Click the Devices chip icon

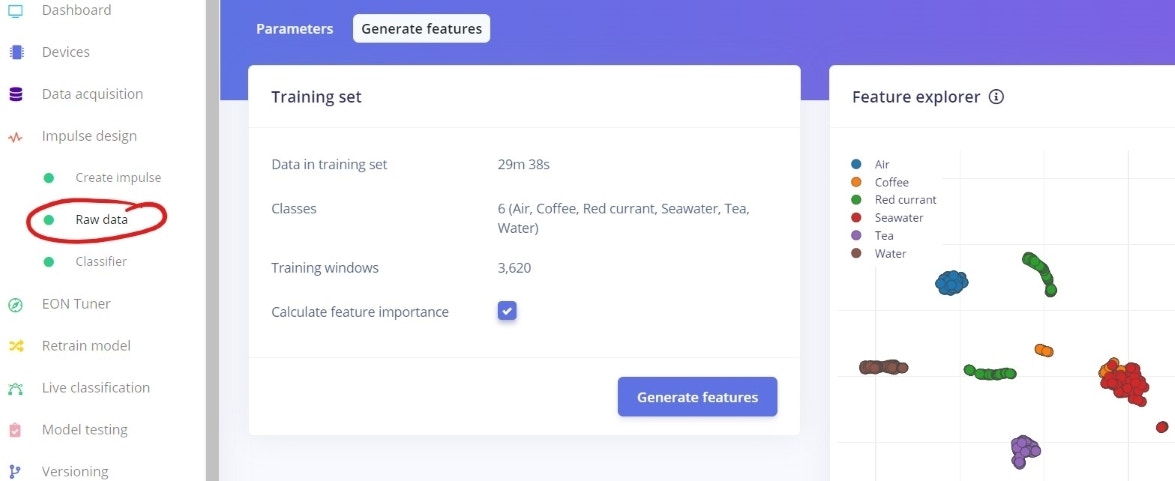click(x=16, y=52)
